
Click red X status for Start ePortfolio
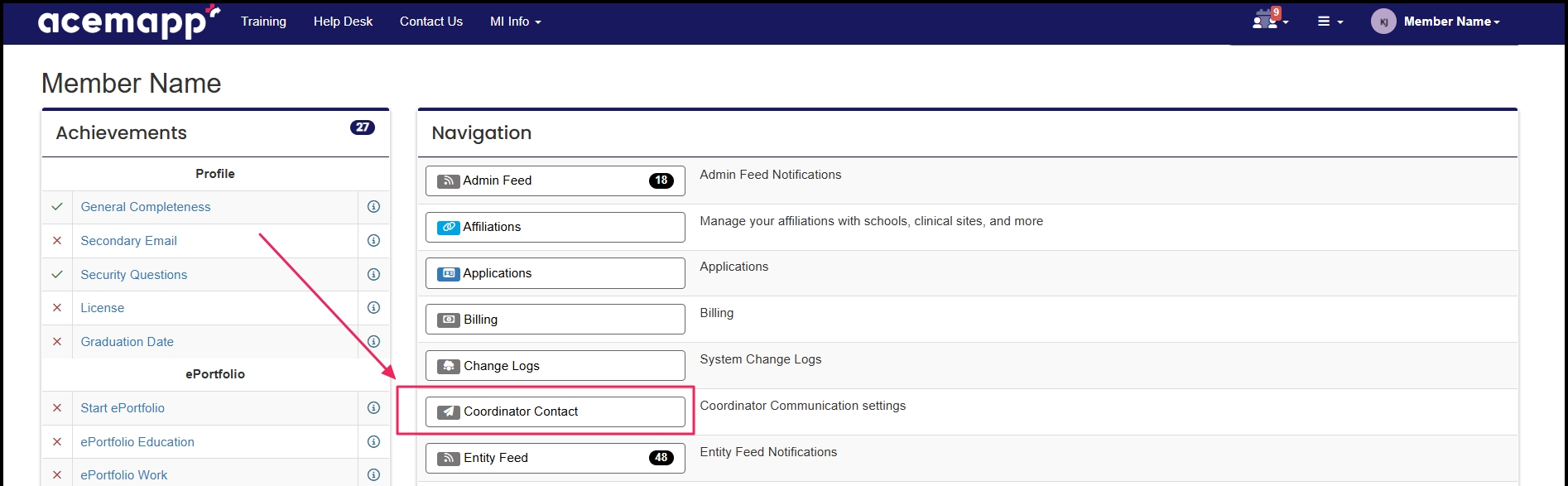click(57, 408)
